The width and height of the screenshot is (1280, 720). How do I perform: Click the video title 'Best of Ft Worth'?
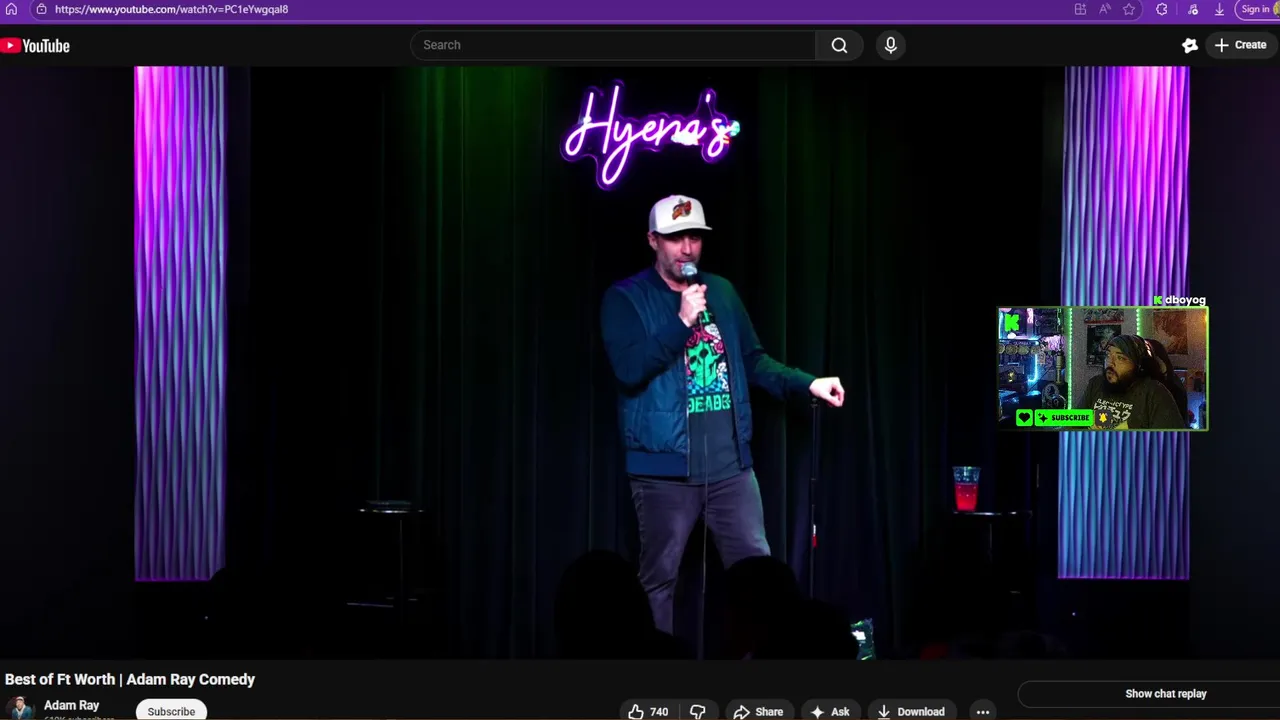coord(130,679)
